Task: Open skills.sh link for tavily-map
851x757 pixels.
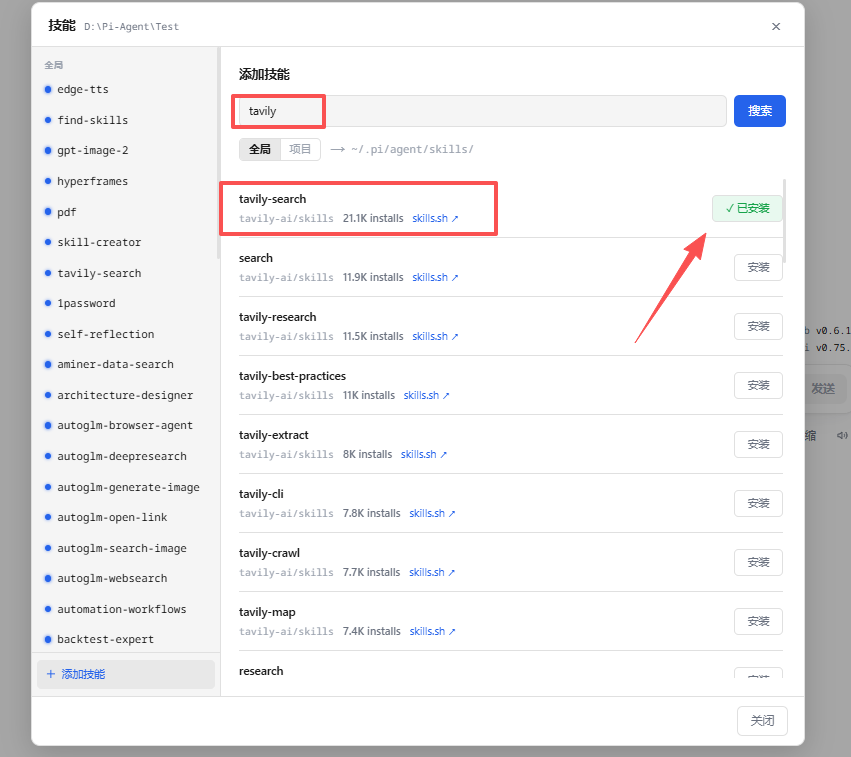Action: click(432, 632)
